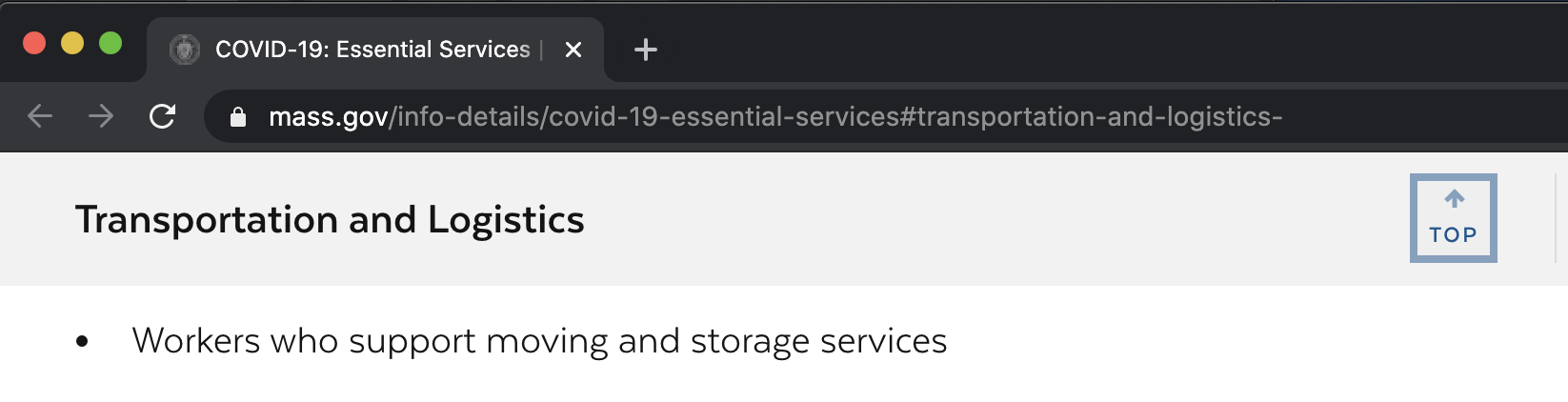Select the COVID-19: Essential Services tab
The height and width of the screenshot is (402, 1568).
coord(372,50)
